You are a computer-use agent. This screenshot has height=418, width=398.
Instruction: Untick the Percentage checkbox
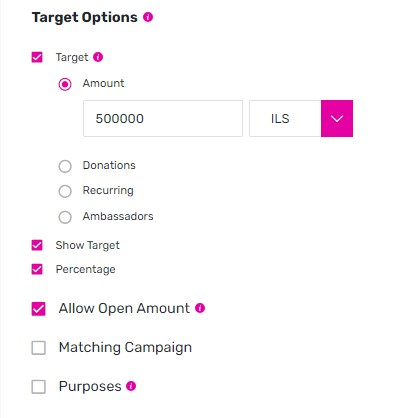click(x=37, y=269)
